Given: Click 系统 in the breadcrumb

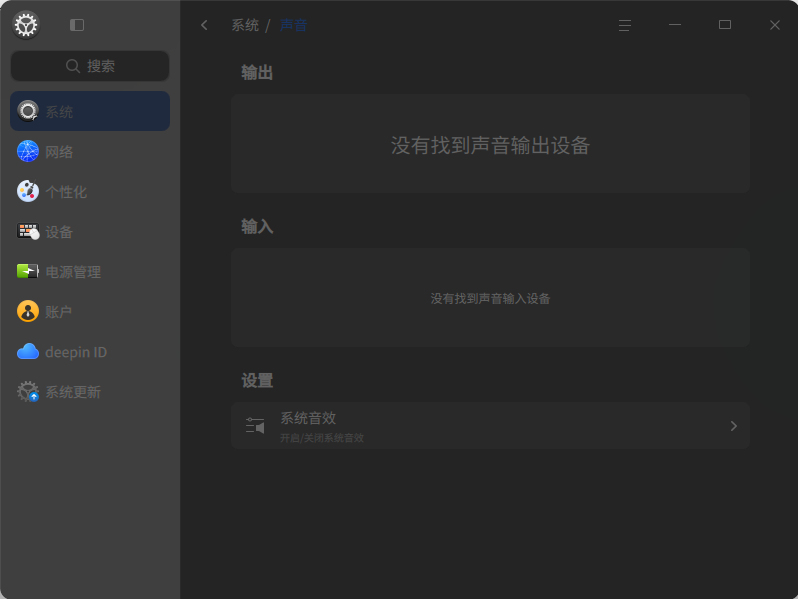Looking at the screenshot, I should (x=245, y=25).
